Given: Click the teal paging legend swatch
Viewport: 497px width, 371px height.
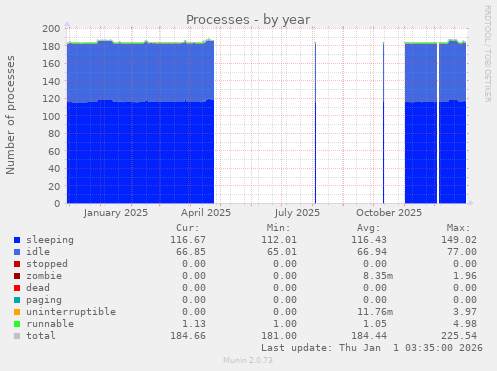Looking at the screenshot, I should click(17, 300).
